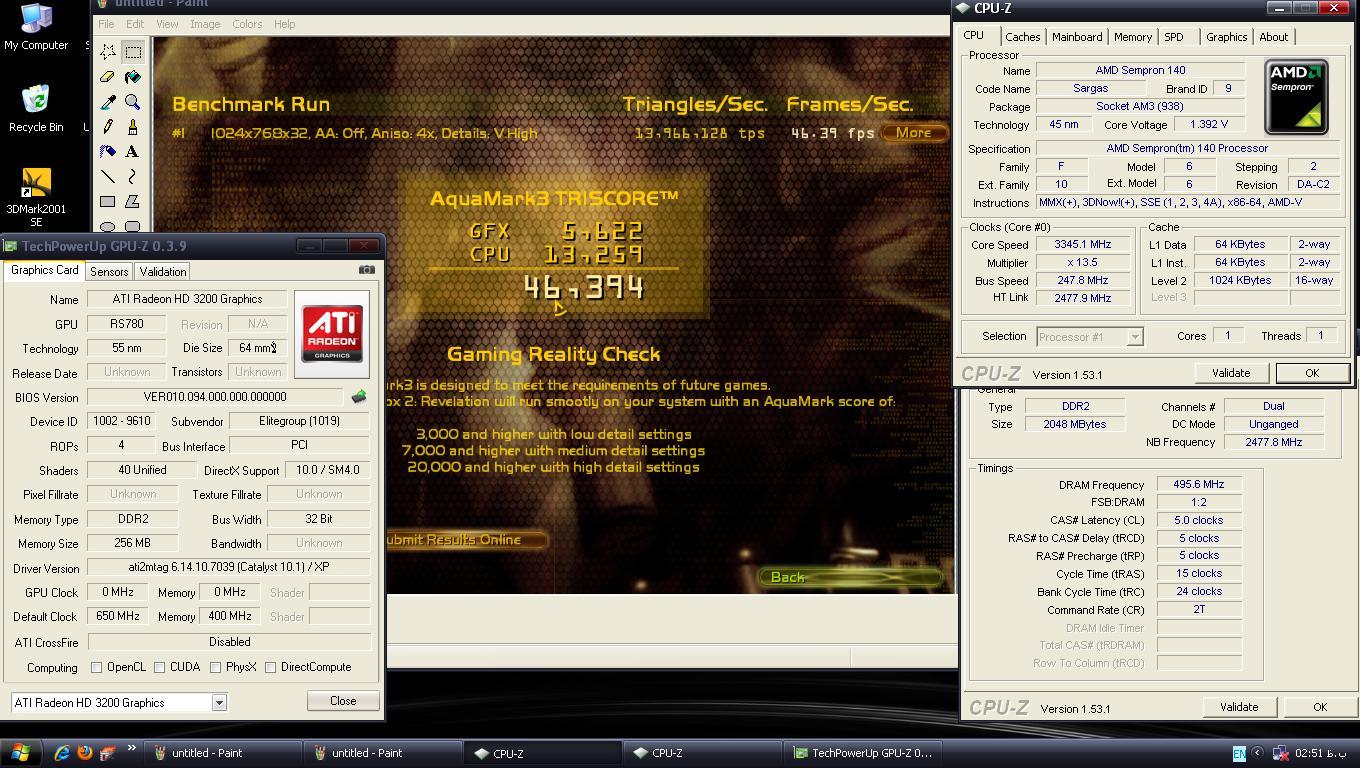Select the Pencil tool in Paint

click(x=108, y=127)
